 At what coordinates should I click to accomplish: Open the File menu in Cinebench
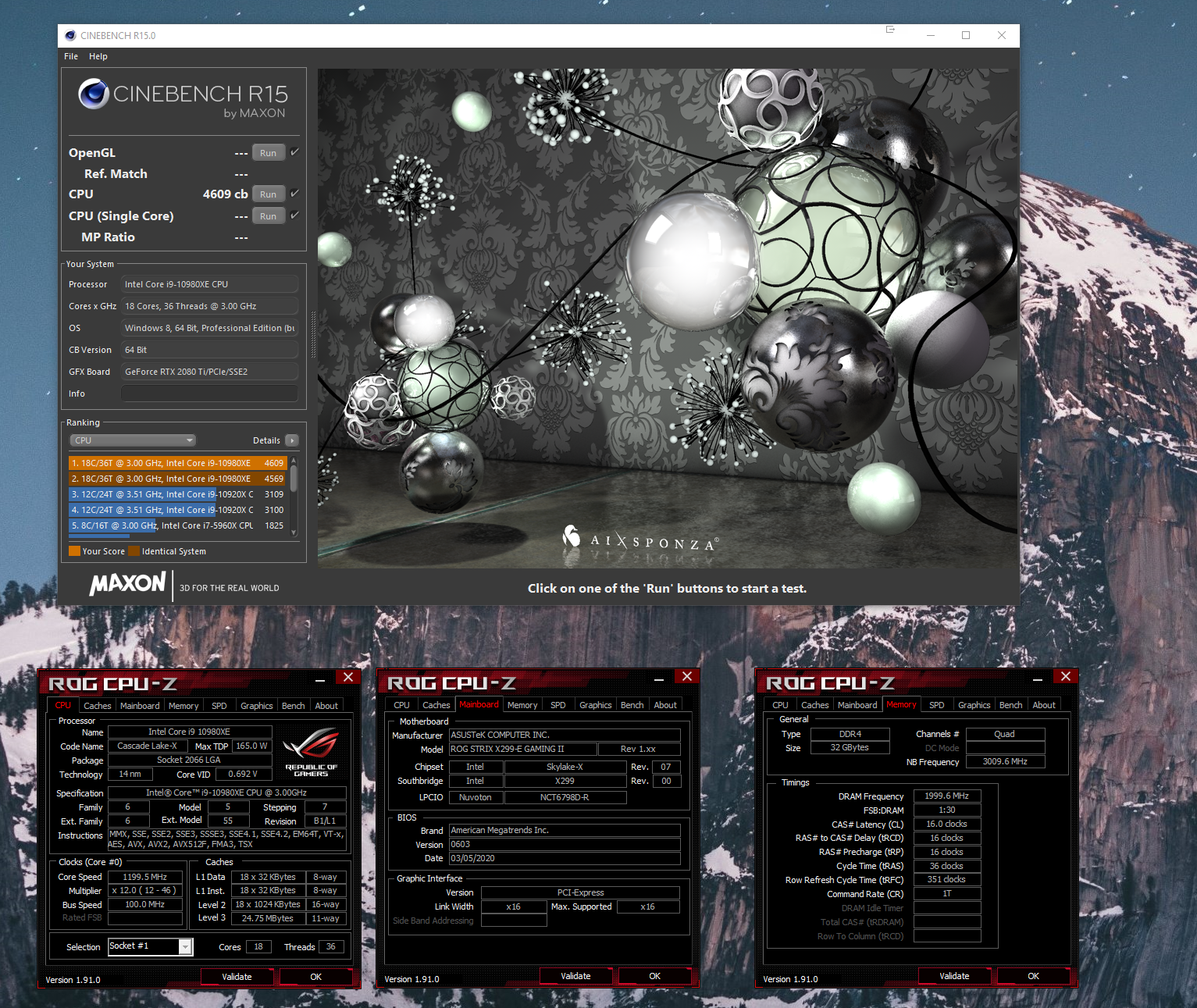pos(71,56)
